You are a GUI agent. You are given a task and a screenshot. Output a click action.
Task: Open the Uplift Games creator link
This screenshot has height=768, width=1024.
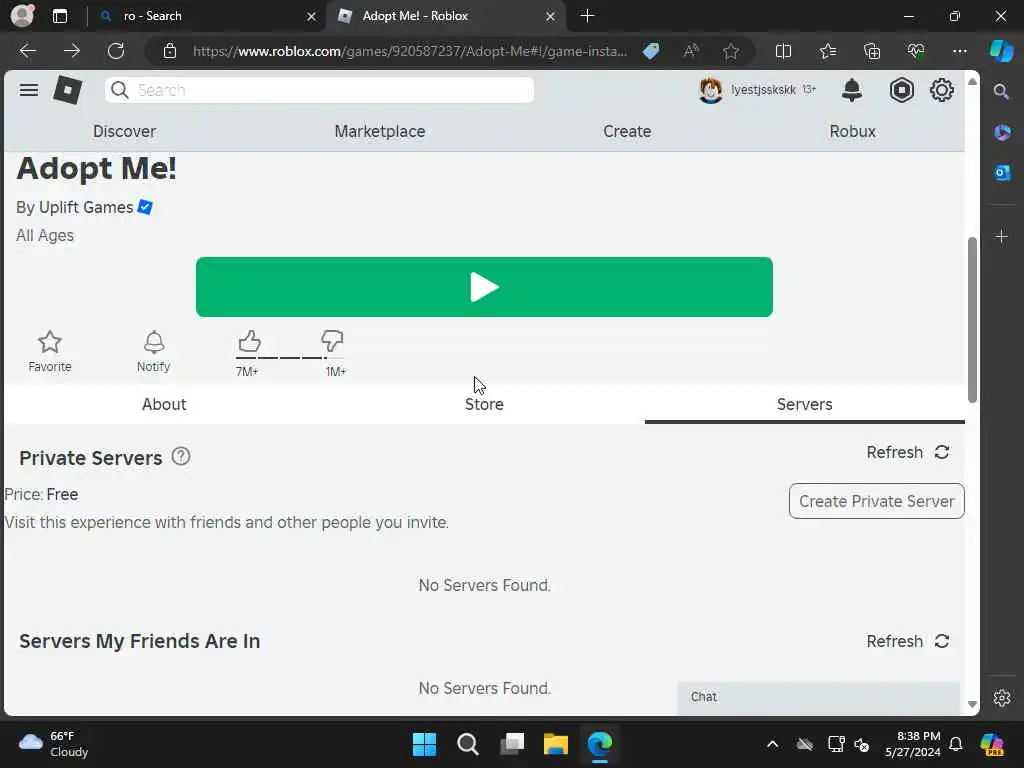click(x=86, y=208)
